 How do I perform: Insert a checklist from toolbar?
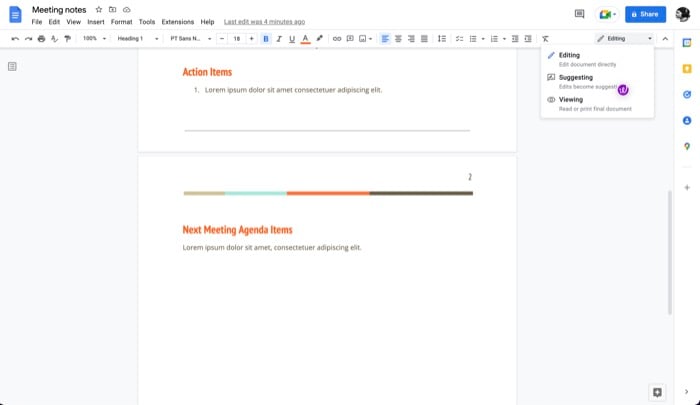(459, 39)
